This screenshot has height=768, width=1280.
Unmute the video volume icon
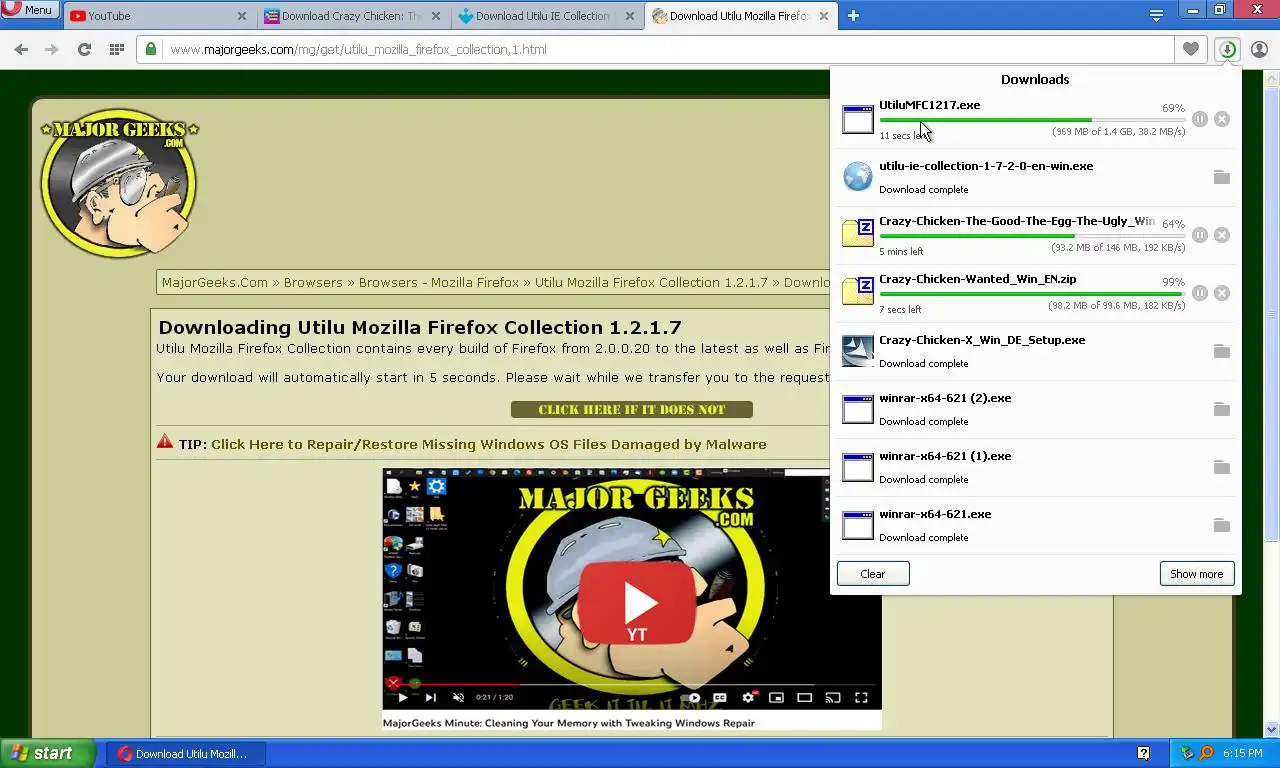pos(459,698)
